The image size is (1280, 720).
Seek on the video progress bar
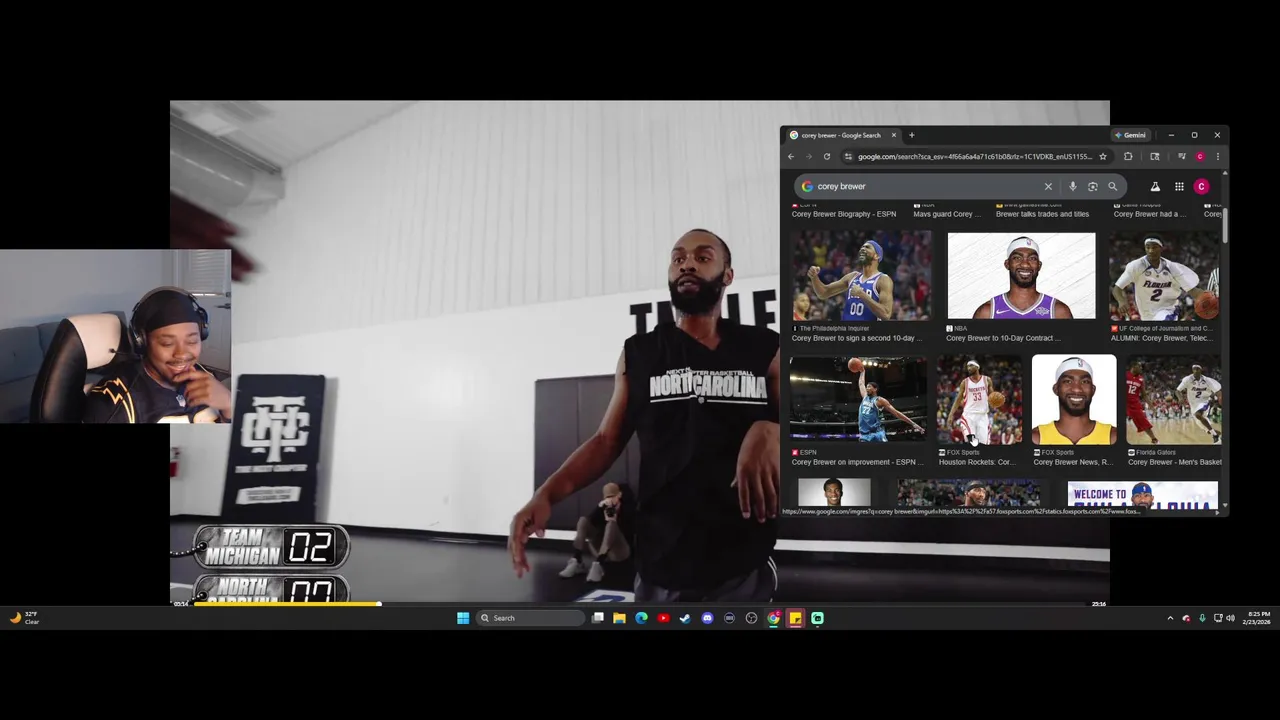[640, 604]
